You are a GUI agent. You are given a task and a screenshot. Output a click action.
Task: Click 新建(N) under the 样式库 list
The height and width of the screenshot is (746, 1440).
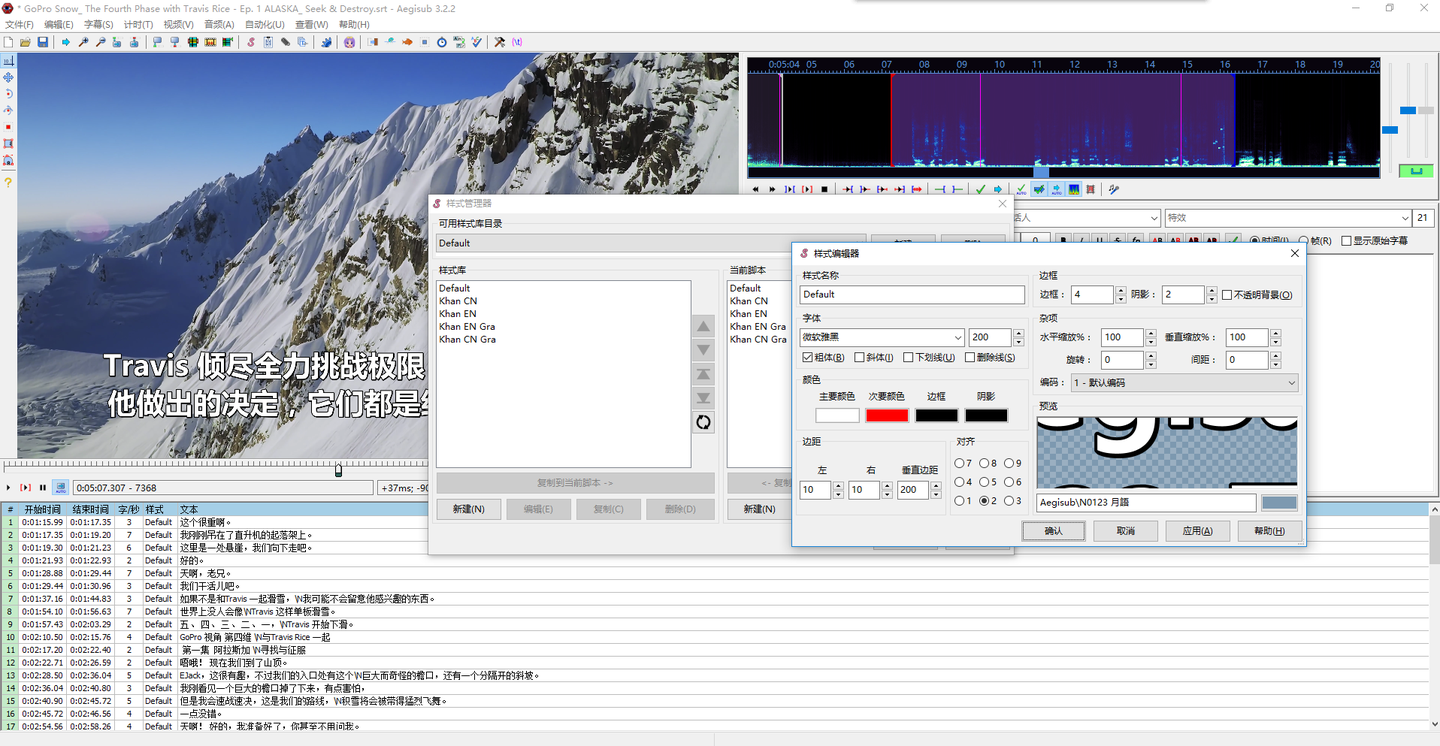[x=468, y=509]
